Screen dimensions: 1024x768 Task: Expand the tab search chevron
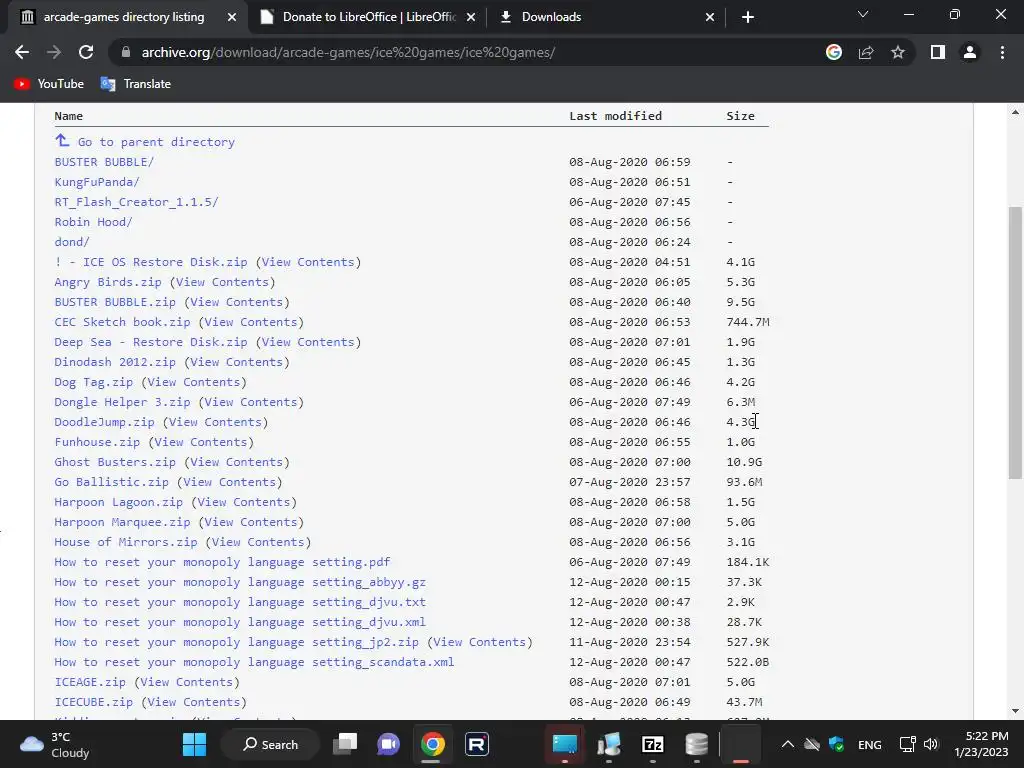tap(863, 14)
